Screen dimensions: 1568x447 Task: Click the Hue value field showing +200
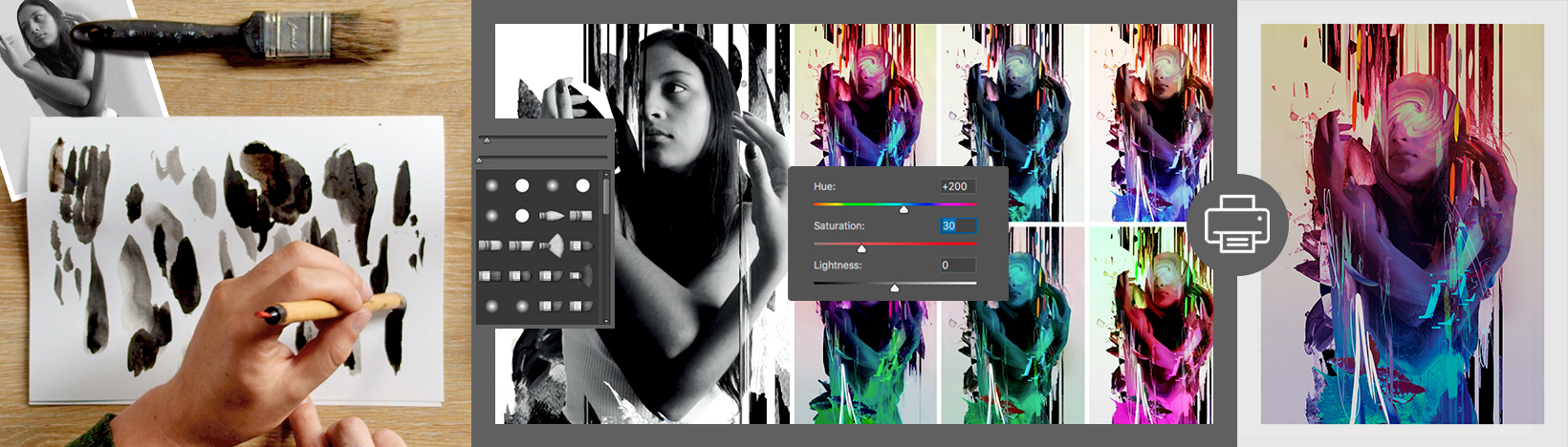point(956,186)
